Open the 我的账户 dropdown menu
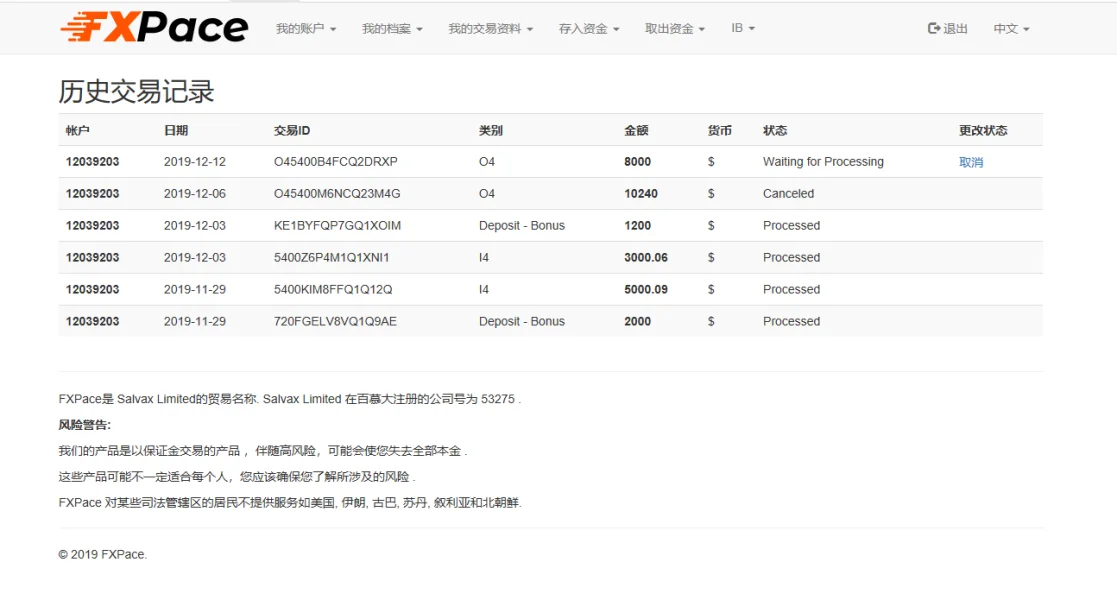 (x=306, y=29)
